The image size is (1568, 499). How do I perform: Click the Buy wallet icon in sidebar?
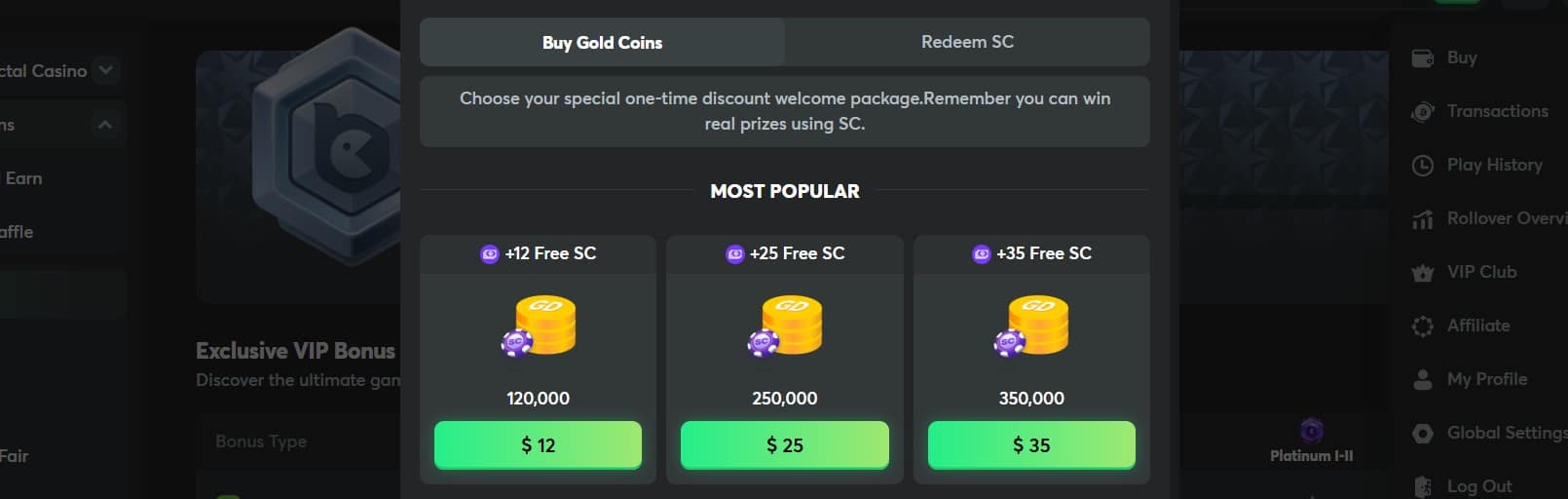(x=1422, y=58)
